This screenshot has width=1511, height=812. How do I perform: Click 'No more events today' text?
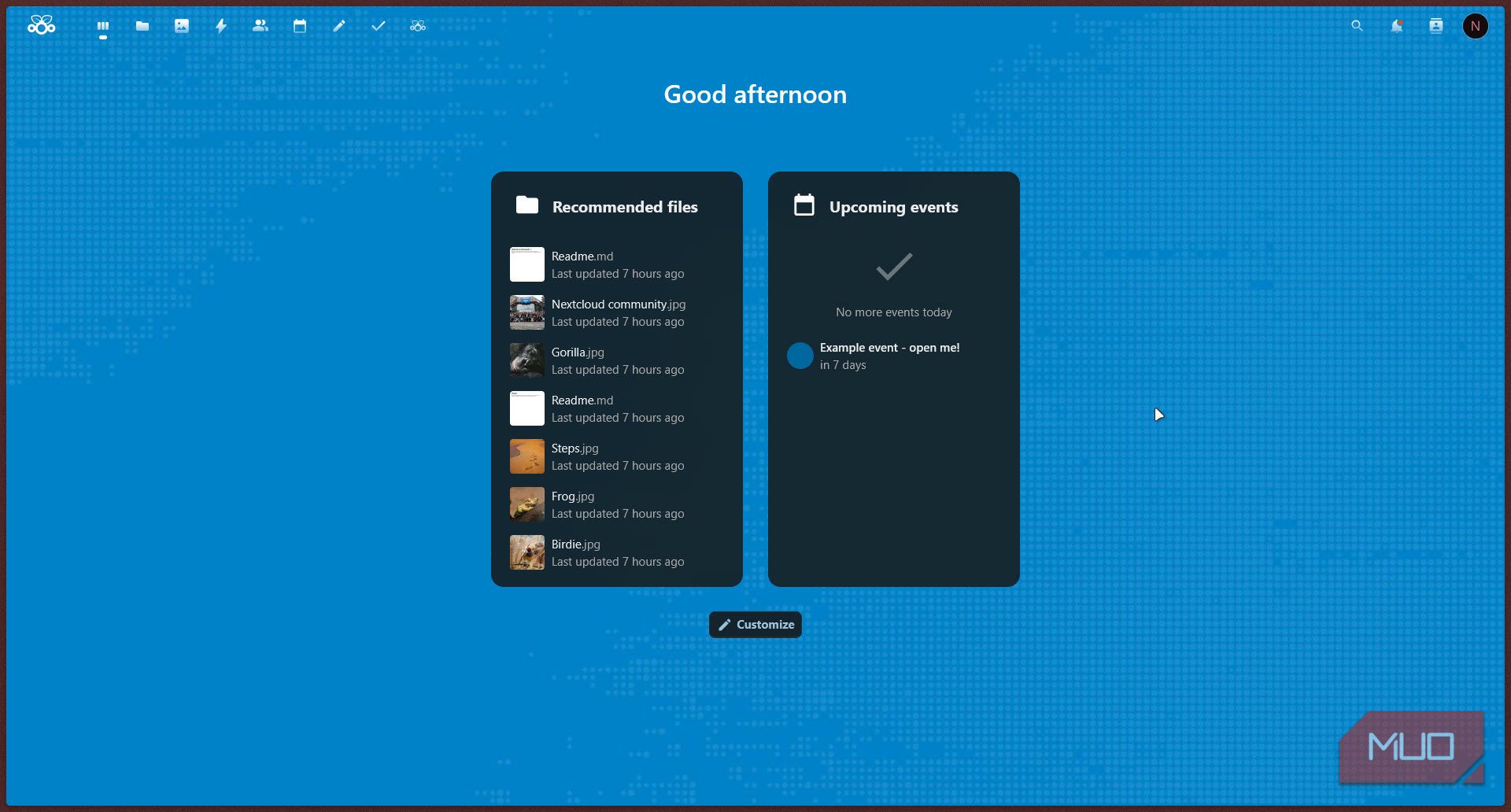click(x=894, y=312)
